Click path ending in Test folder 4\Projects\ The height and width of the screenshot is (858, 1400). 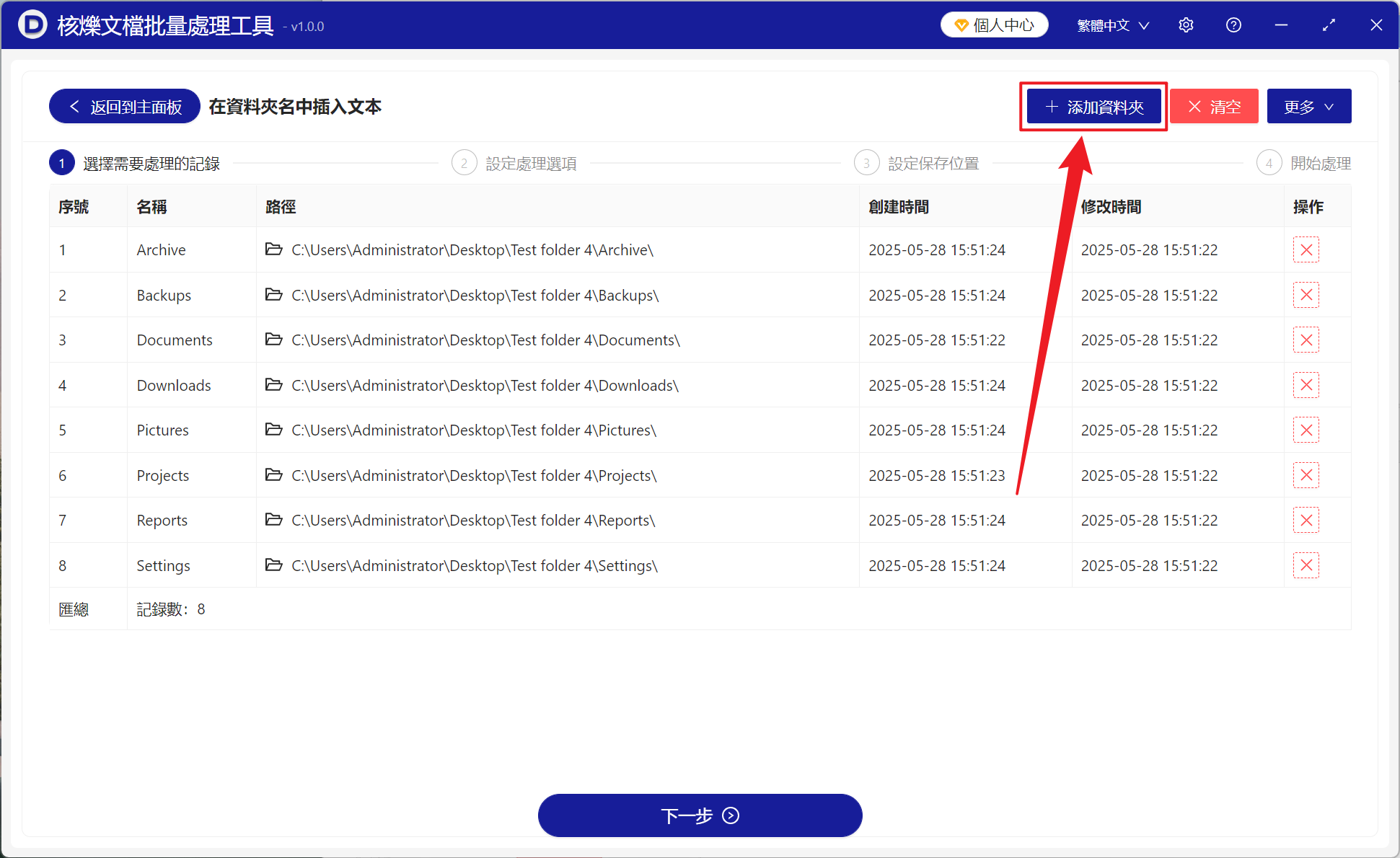474,475
